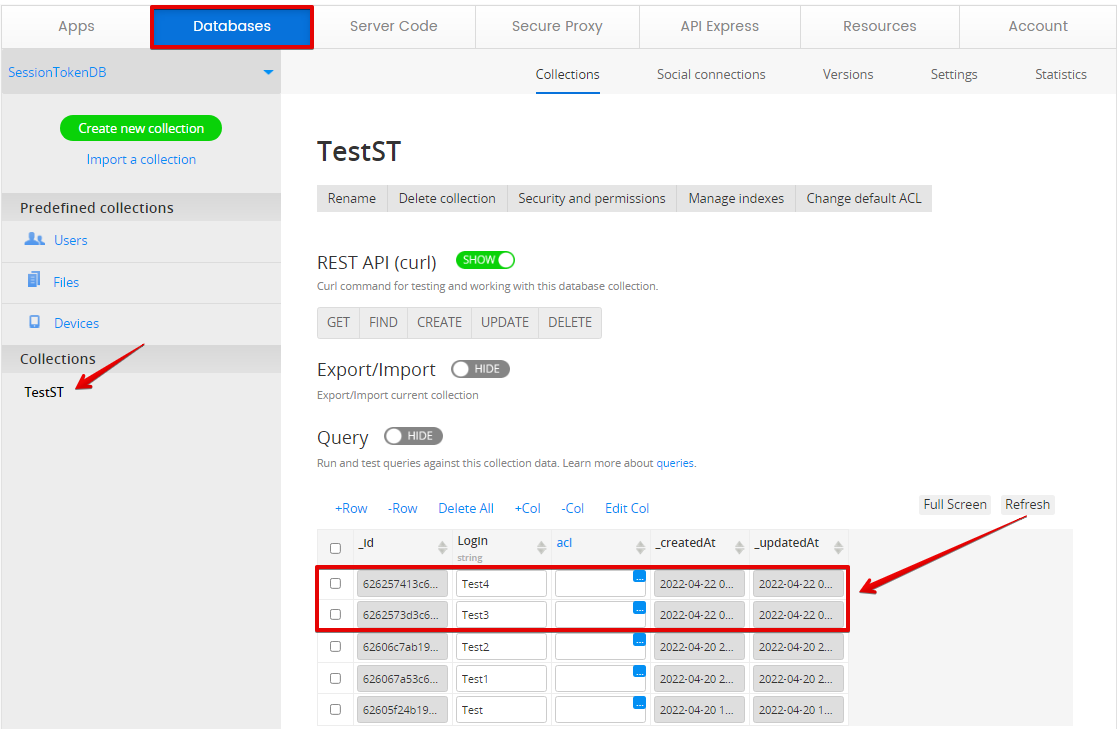This screenshot has height=729, width=1117.
Task: Open the queries documentation link
Action: point(675,463)
